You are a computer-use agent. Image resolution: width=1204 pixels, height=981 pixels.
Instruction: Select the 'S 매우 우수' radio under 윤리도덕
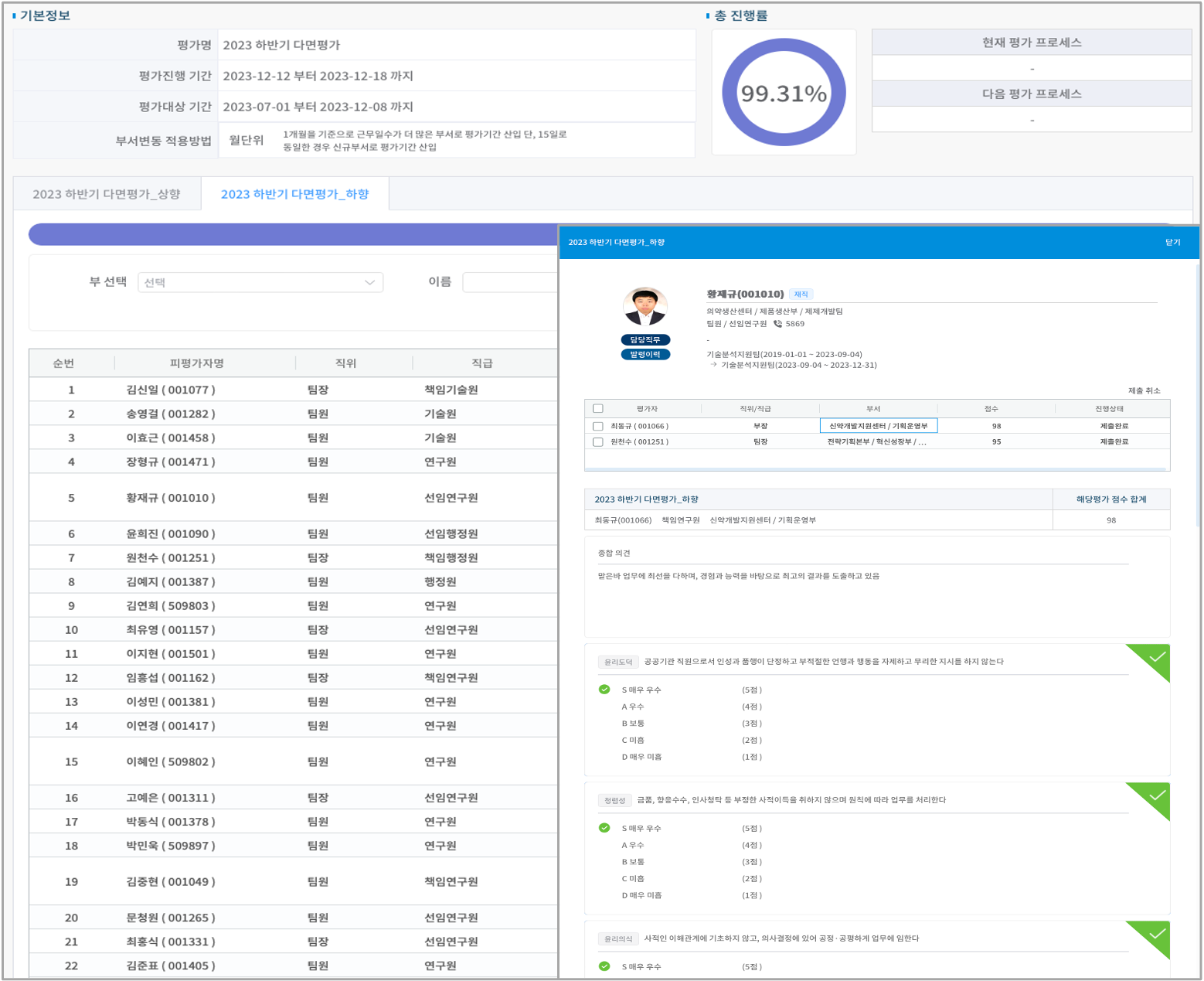pyautogui.click(x=604, y=690)
